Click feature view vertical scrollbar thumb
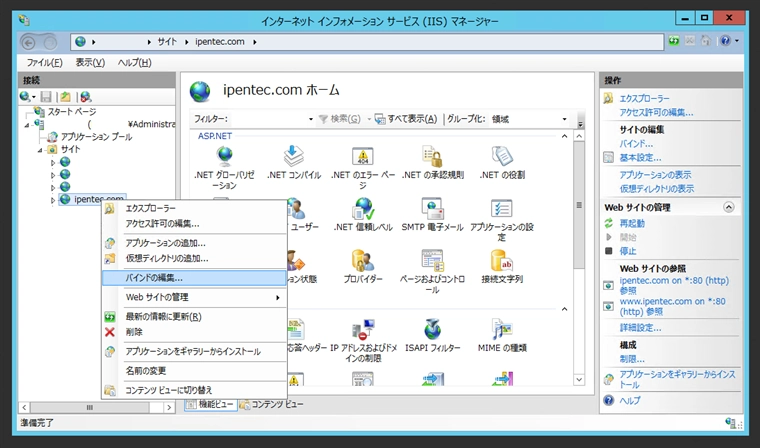Image resolution: width=760 pixels, height=448 pixels. point(579,206)
